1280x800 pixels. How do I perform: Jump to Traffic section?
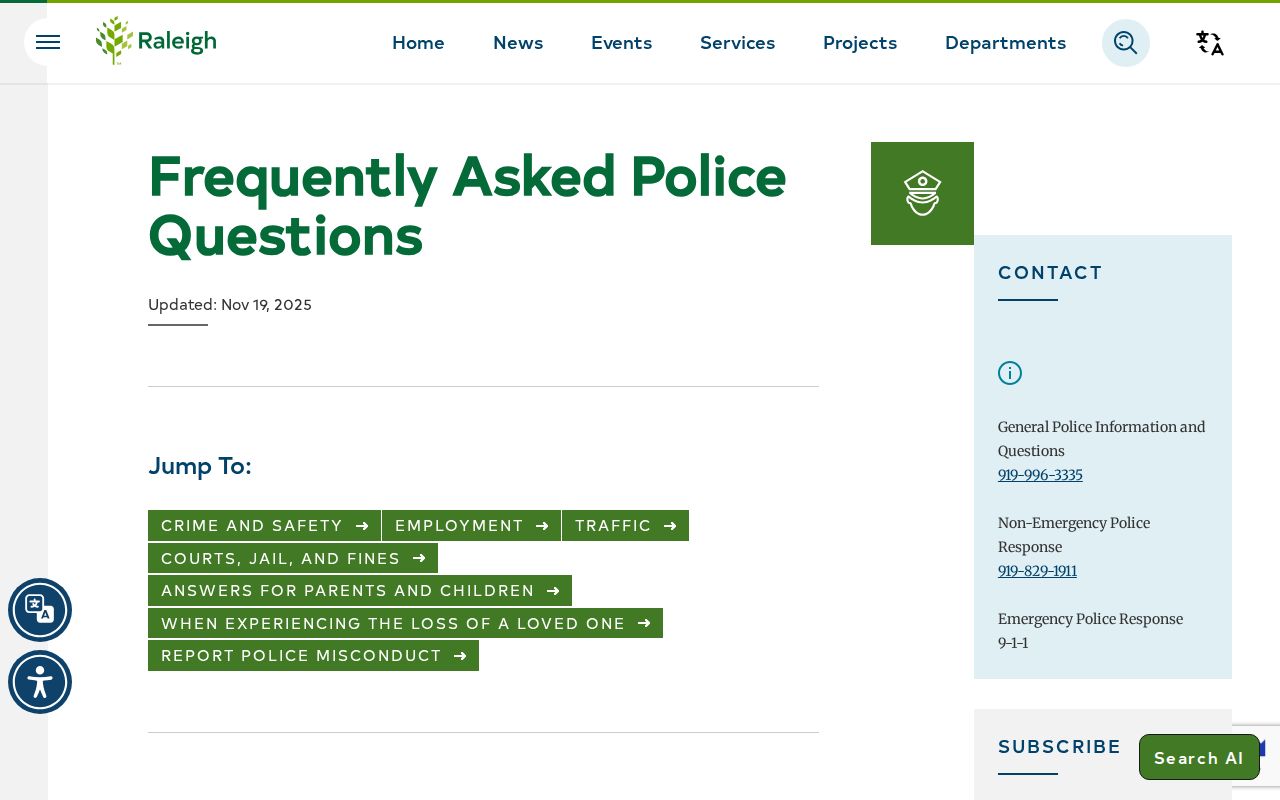pos(625,526)
